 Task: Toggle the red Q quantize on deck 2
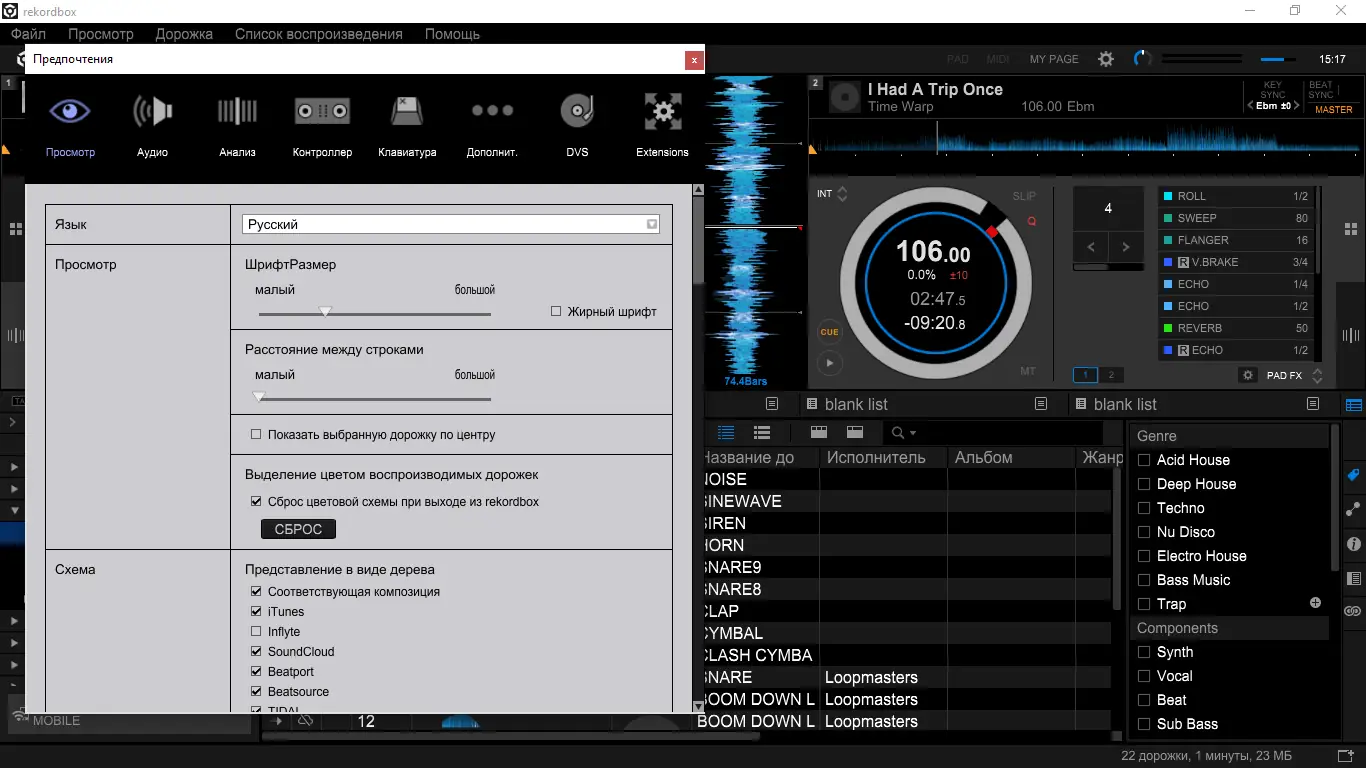pos(1032,221)
